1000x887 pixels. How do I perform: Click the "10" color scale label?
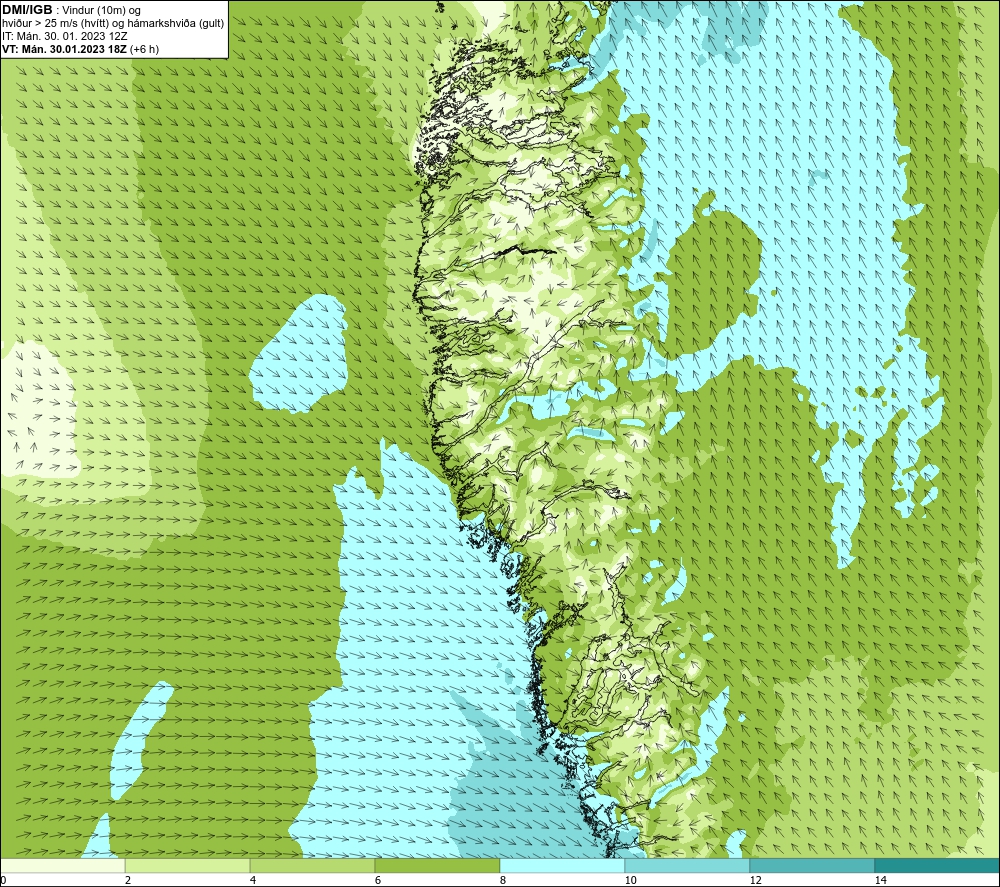tap(630, 880)
